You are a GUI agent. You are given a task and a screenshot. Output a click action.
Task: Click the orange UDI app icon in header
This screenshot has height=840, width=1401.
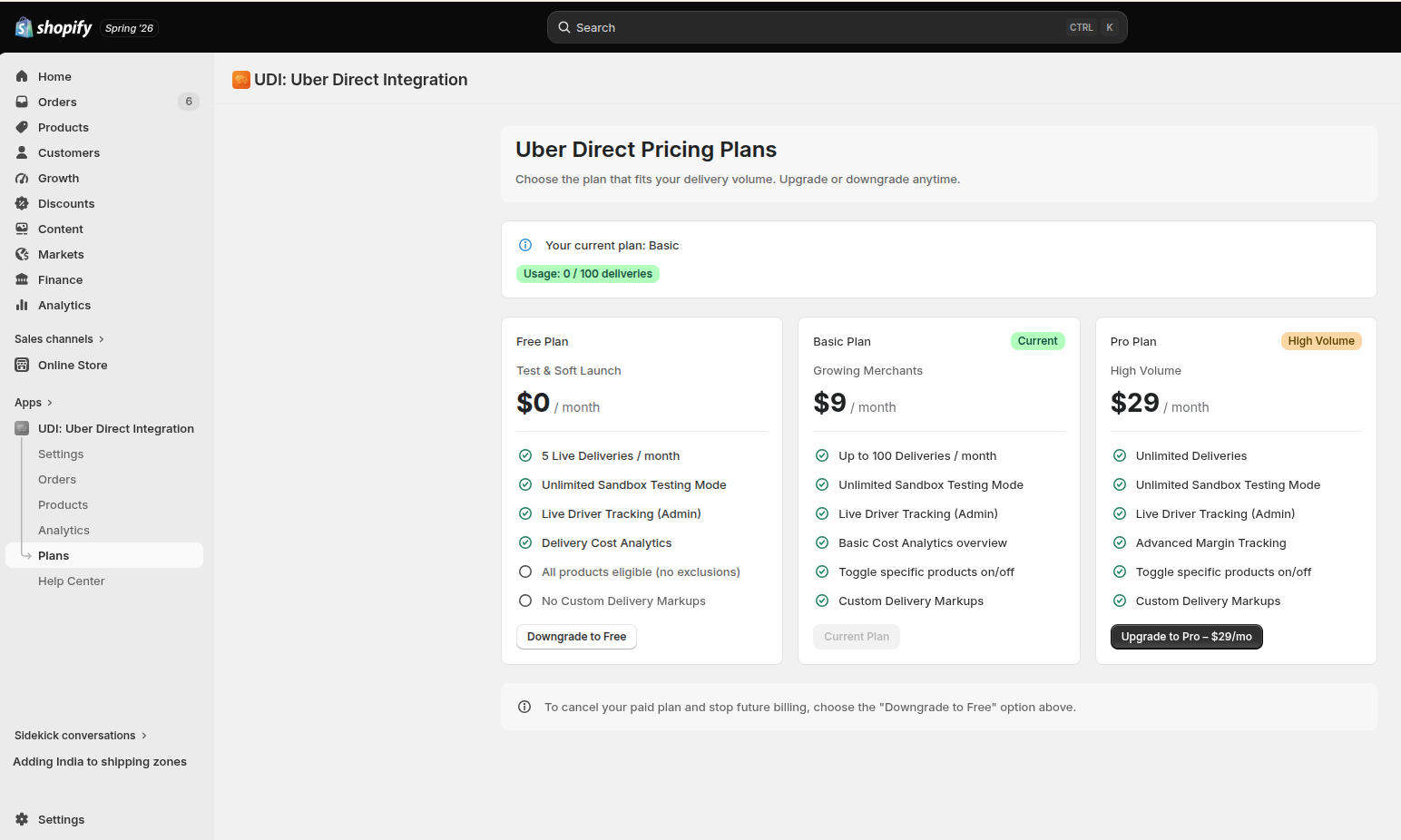pos(241,80)
